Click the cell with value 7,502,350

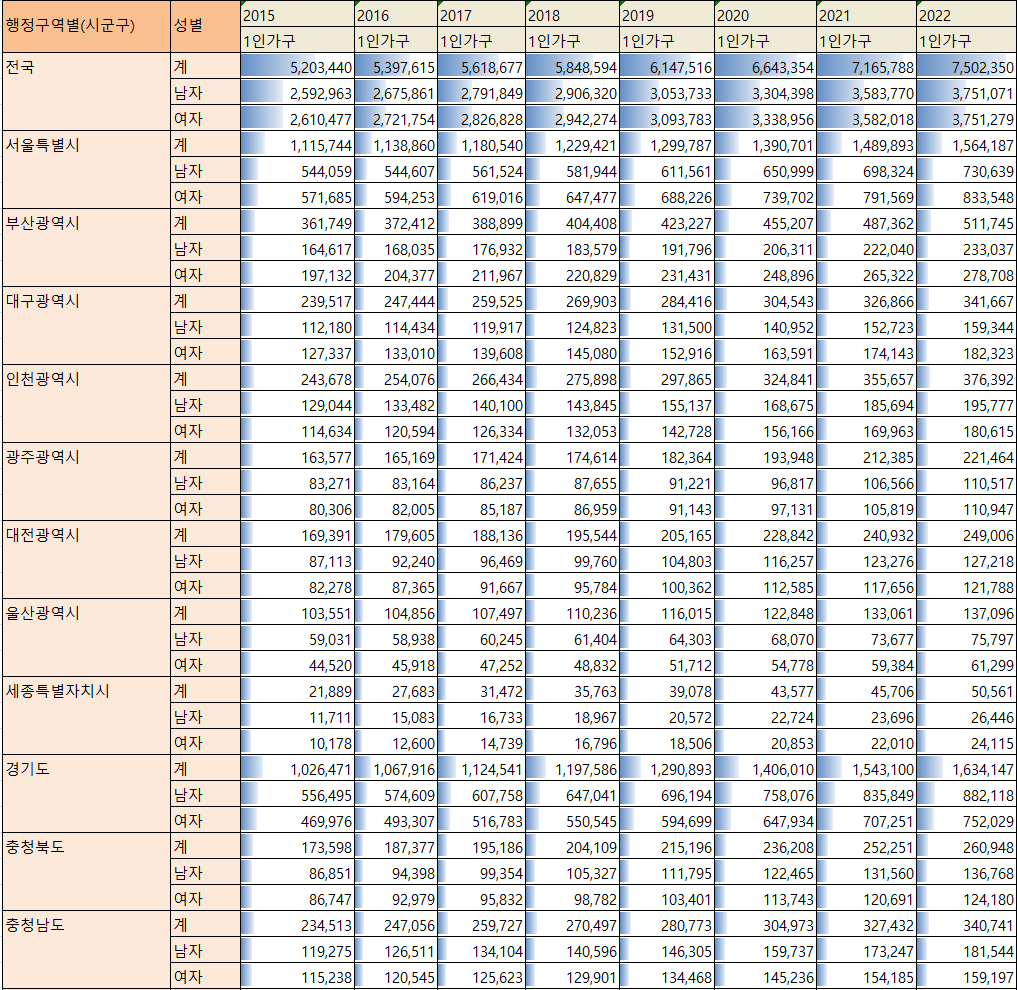[966, 66]
